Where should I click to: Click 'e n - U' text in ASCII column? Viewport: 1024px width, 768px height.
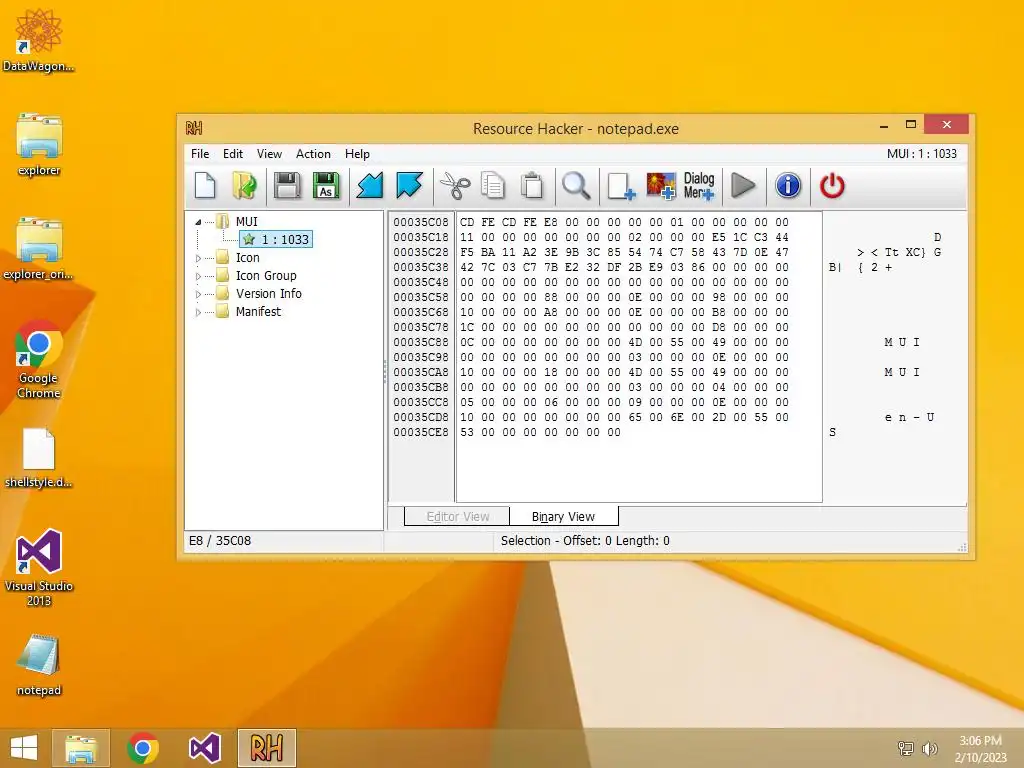pyautogui.click(x=909, y=417)
